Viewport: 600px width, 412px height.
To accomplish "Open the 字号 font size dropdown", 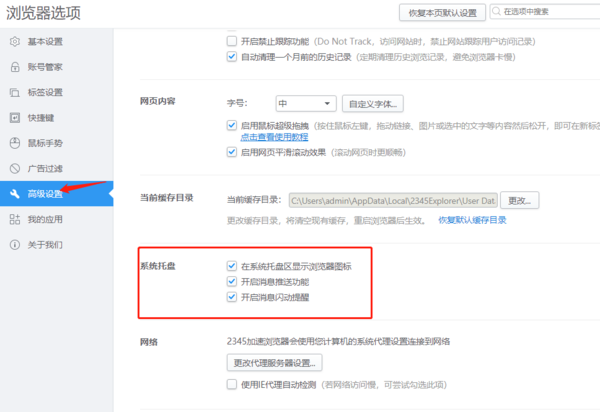I will pyautogui.click(x=304, y=103).
